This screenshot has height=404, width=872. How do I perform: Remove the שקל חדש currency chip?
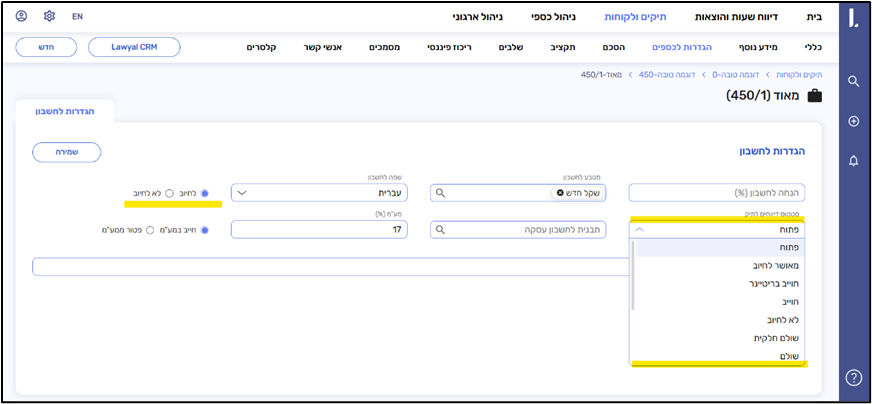coord(560,193)
